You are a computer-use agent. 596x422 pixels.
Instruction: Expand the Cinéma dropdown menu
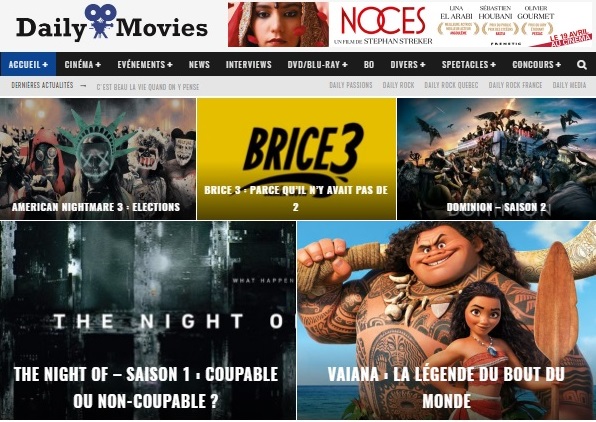click(82, 65)
